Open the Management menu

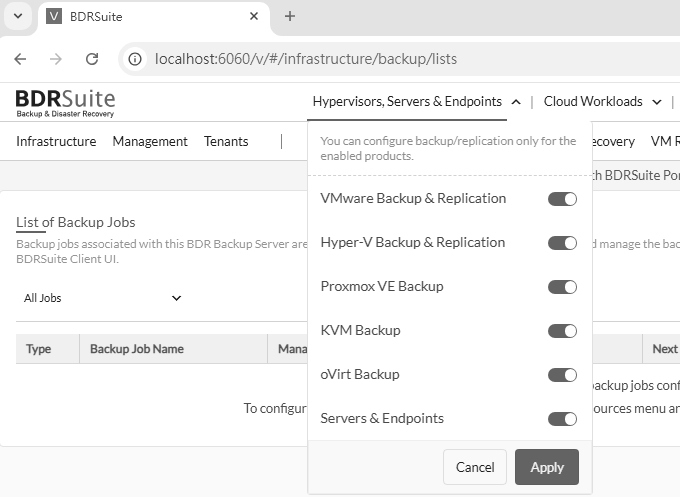coord(150,141)
